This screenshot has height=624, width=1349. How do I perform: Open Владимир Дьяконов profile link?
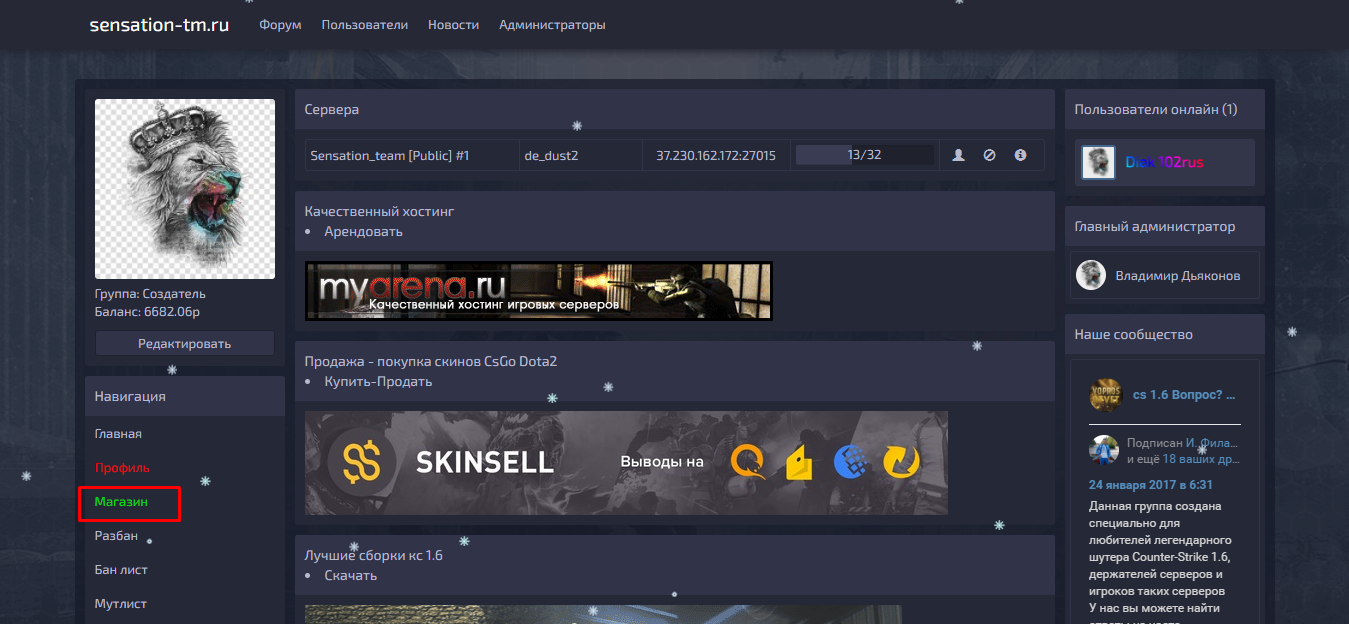coord(1178,275)
